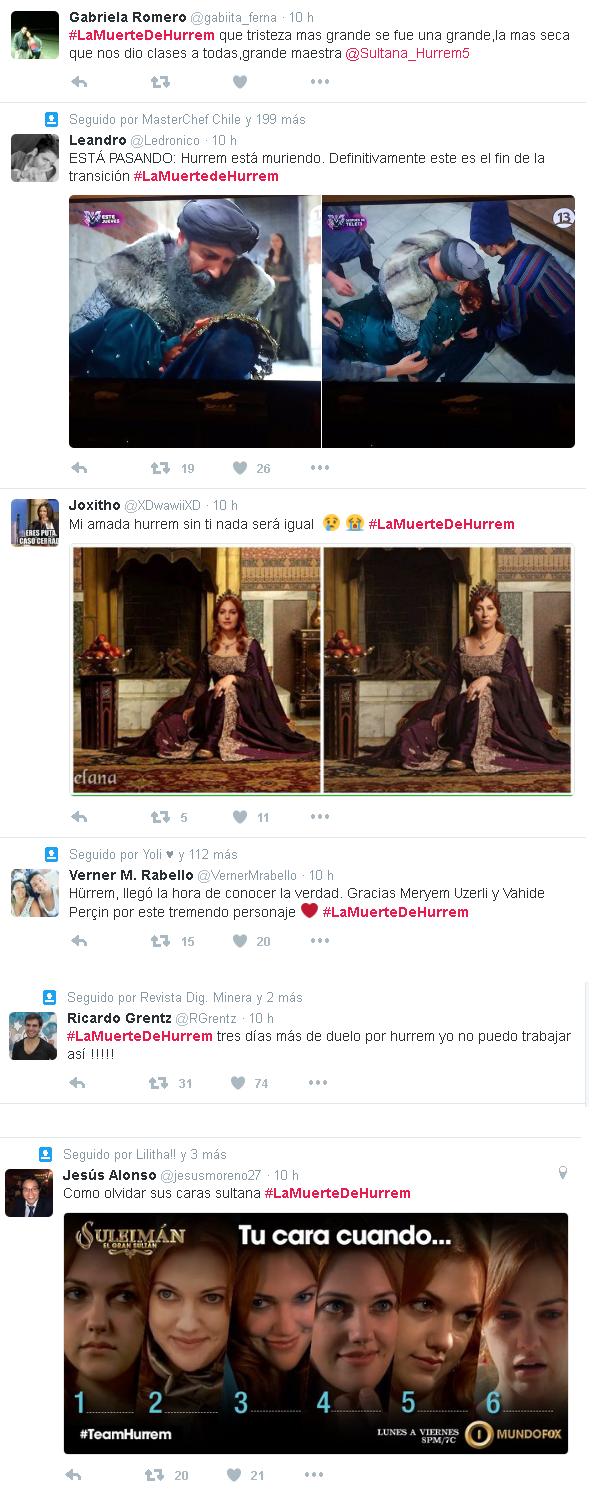Expand more options on Jesús Alonso's tweet

[314, 1474]
